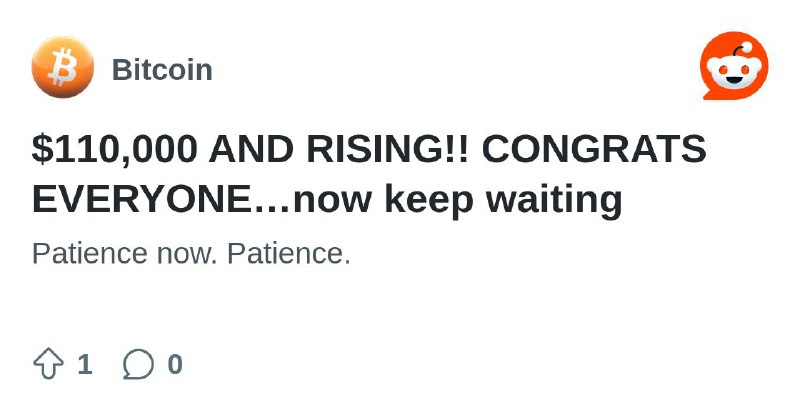800x417 pixels.
Task: Click the first "Patience" in the post body
Action: point(90,253)
